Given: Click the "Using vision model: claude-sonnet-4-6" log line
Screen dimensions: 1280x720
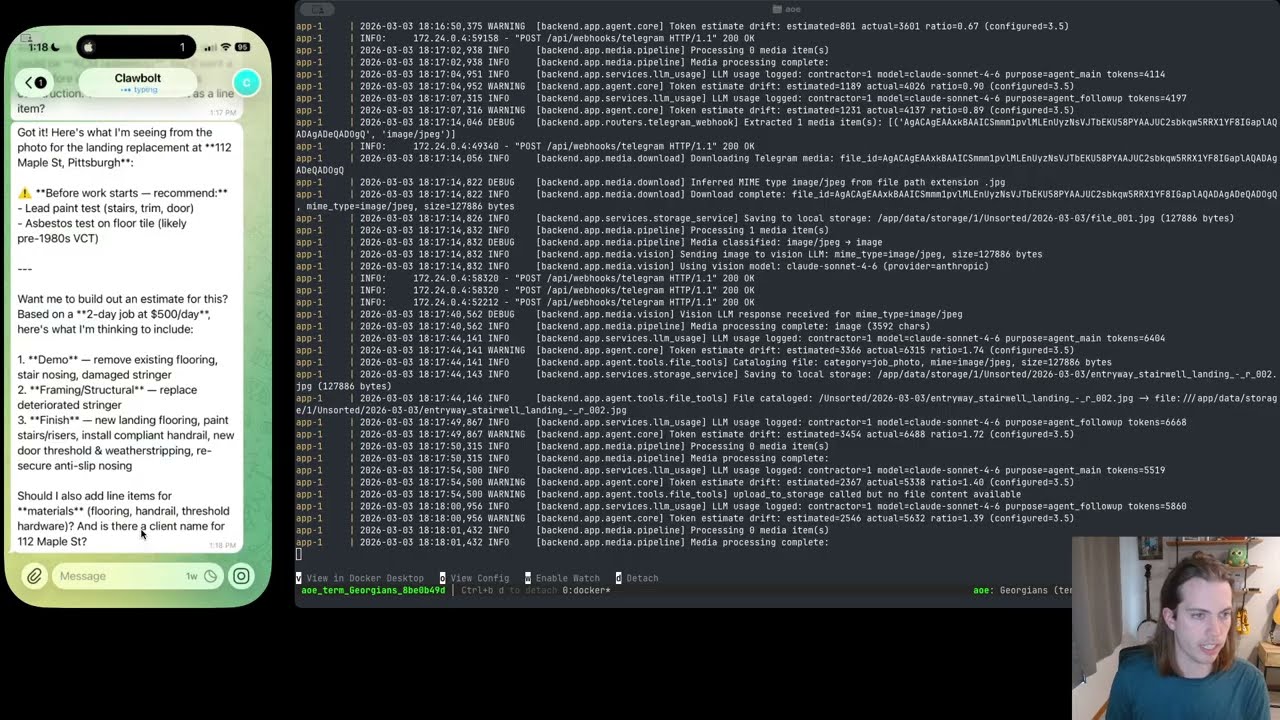Looking at the screenshot, I should [x=642, y=266].
